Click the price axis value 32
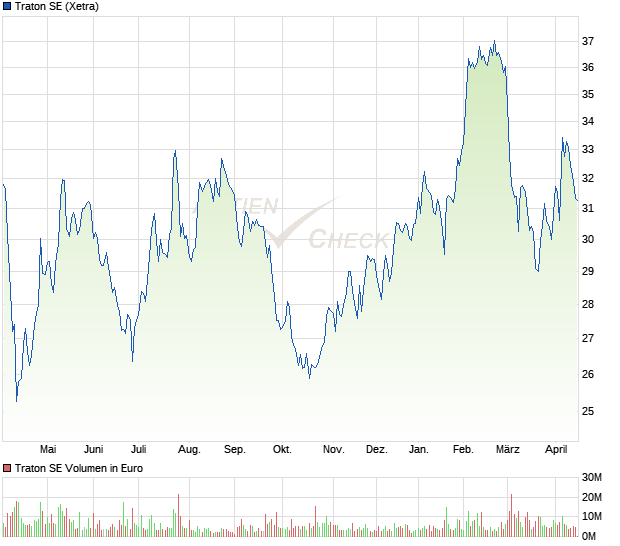 click(588, 178)
